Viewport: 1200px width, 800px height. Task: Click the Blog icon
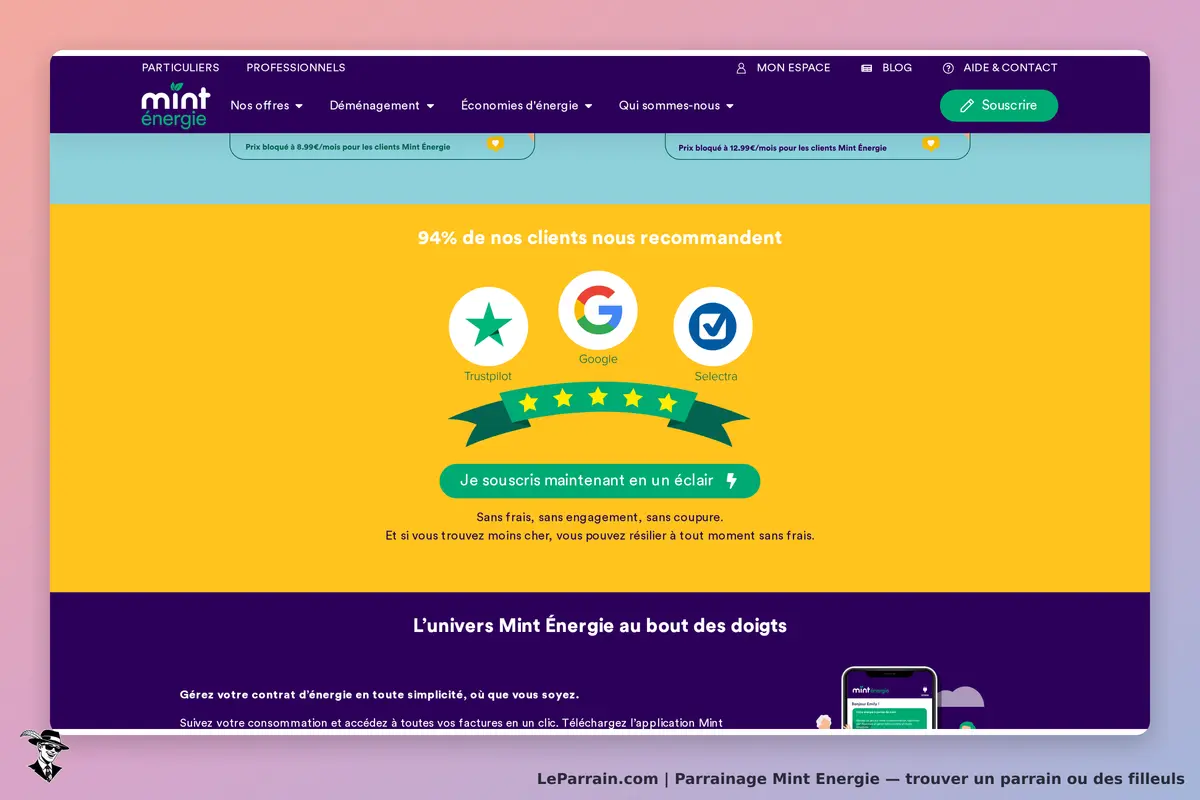(x=867, y=68)
